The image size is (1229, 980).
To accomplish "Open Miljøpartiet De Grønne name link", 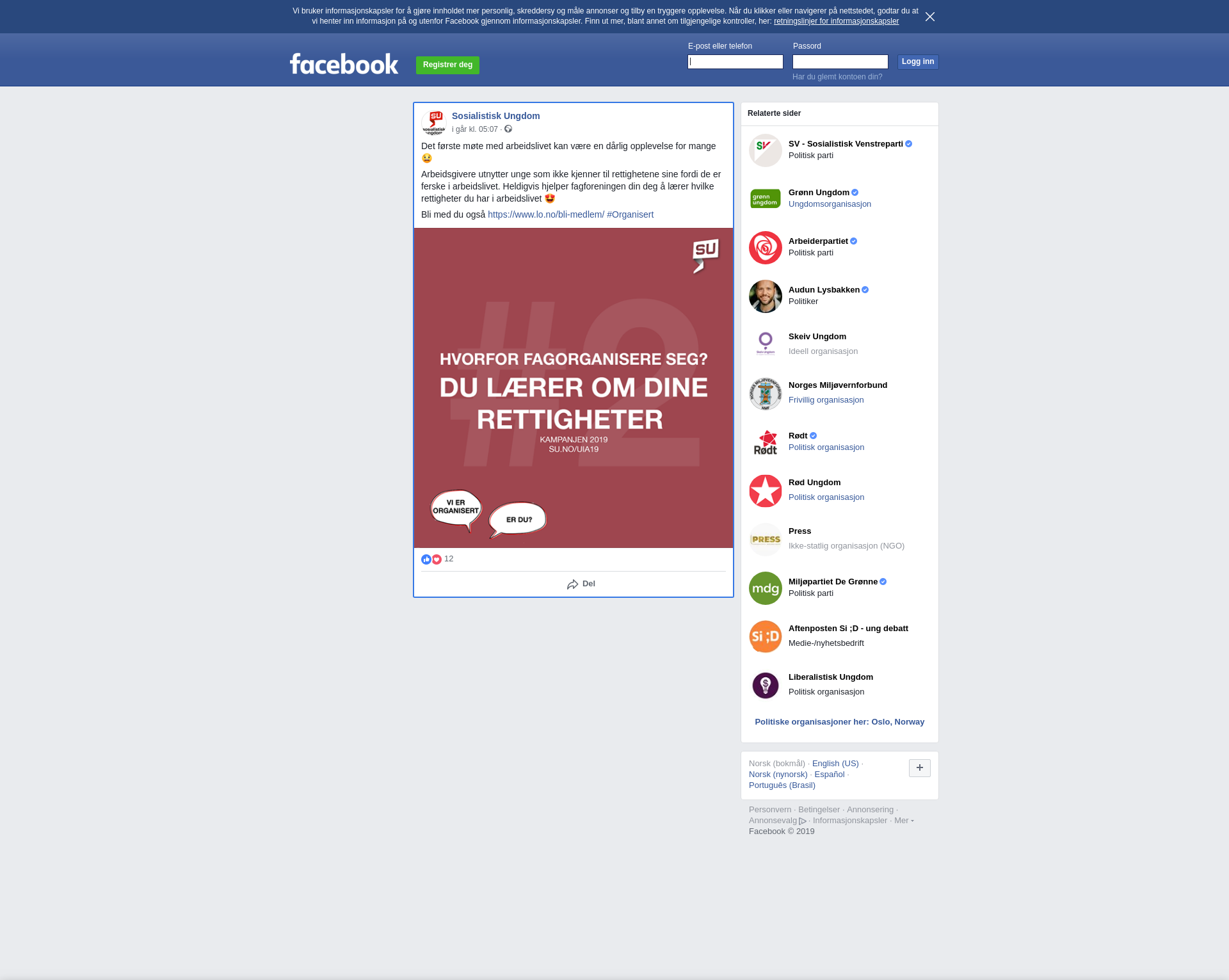I will tap(833, 582).
